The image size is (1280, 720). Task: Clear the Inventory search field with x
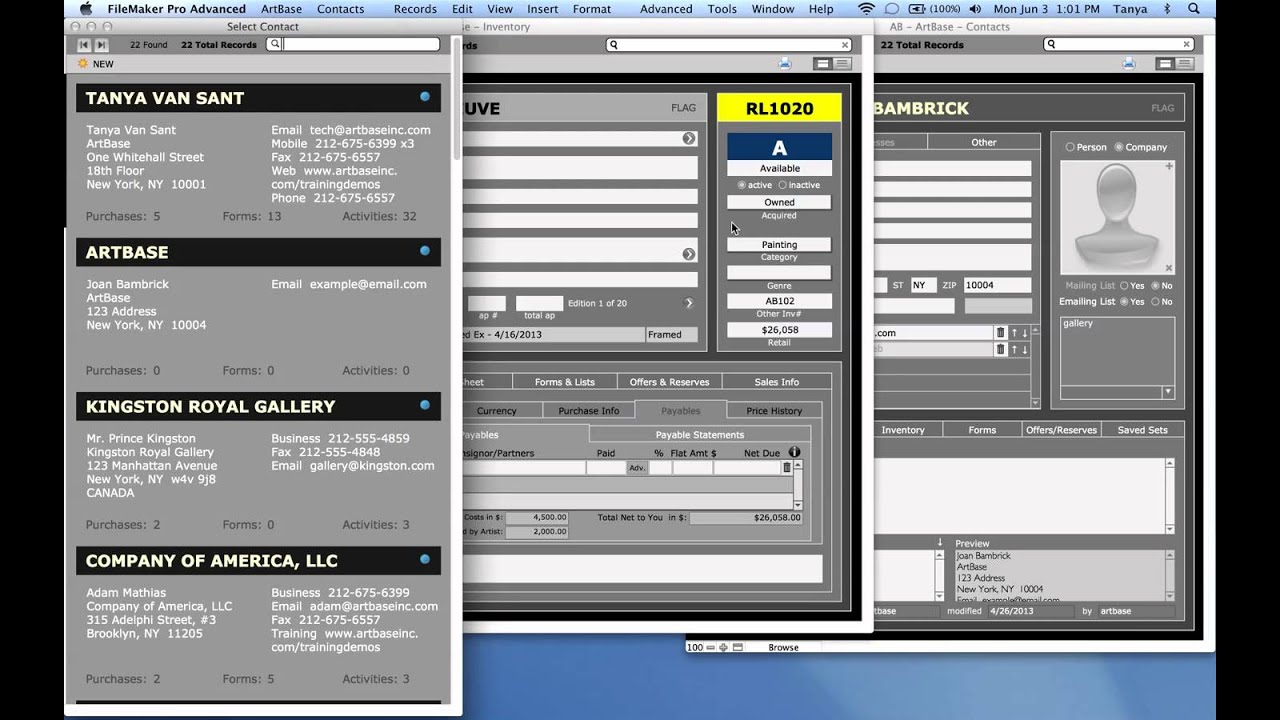pos(845,45)
